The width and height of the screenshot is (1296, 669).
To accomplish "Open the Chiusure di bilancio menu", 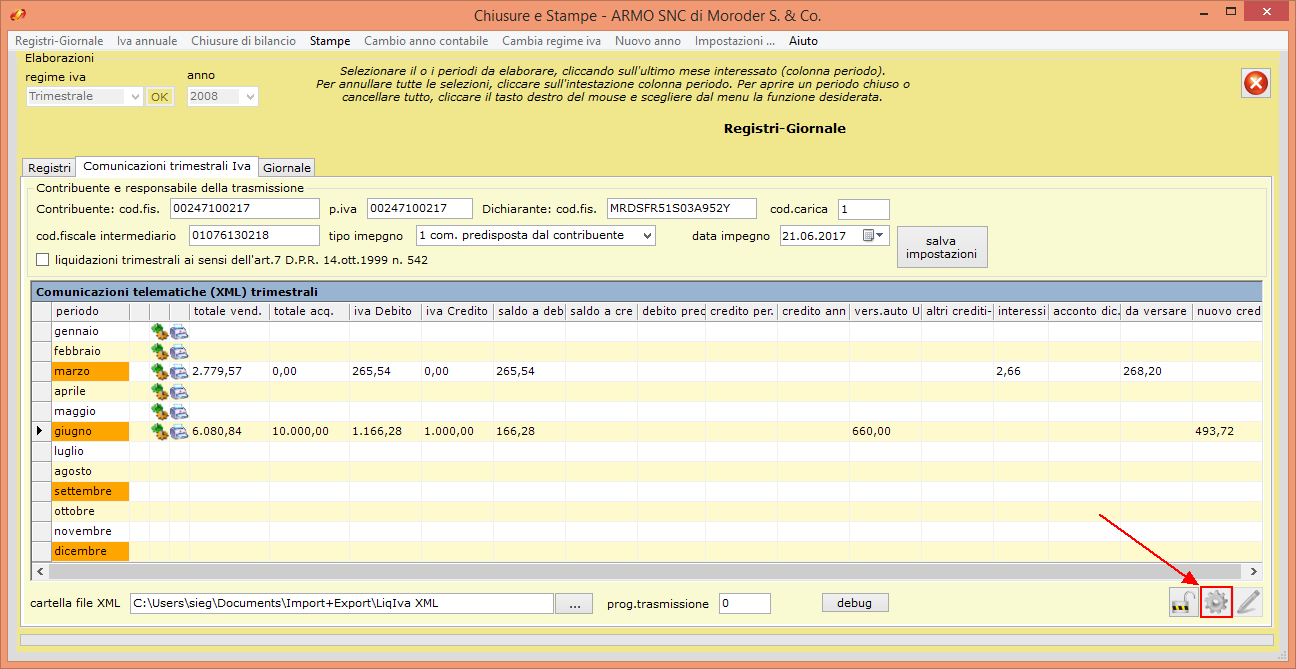I will pyautogui.click(x=243, y=41).
